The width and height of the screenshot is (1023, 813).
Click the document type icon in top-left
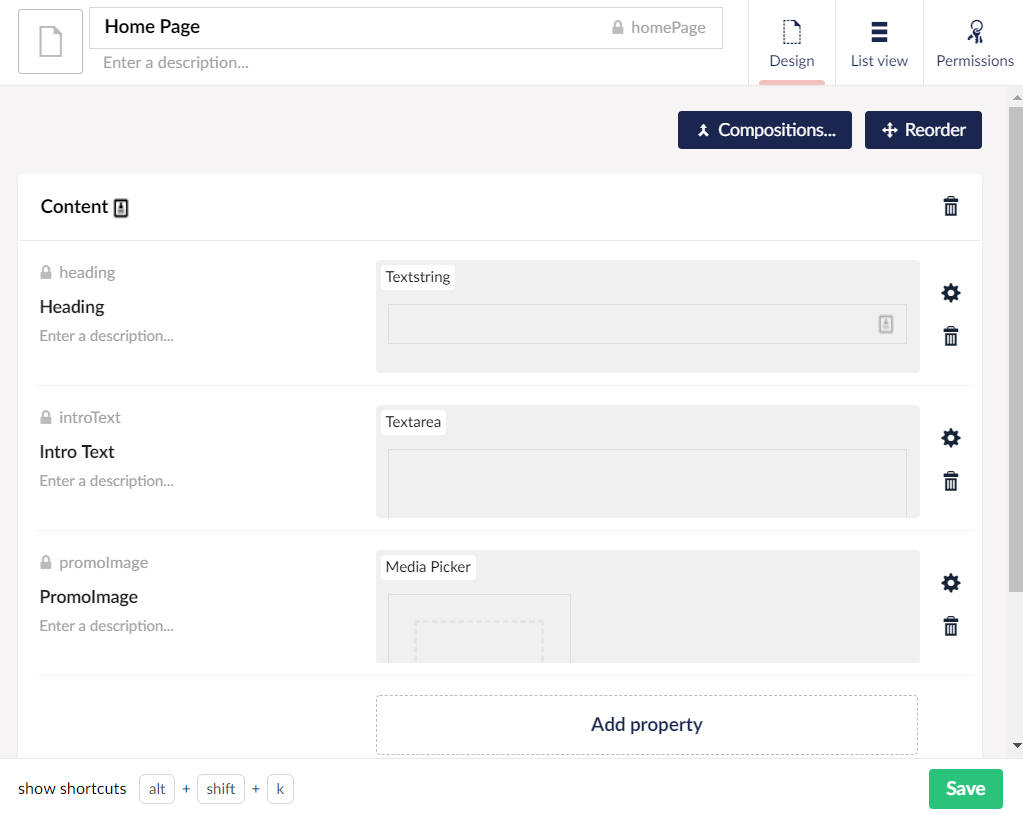[50, 41]
